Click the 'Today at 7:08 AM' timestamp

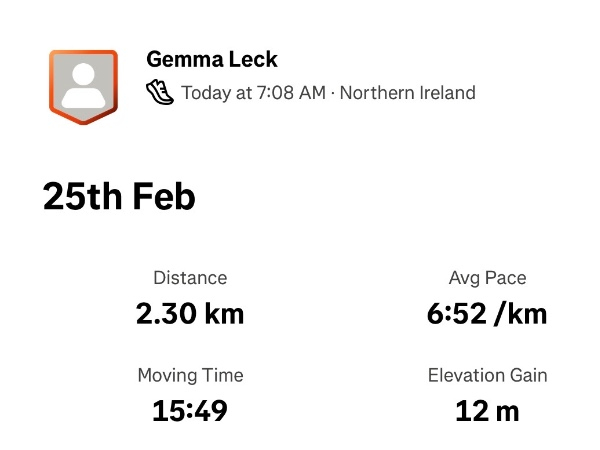pyautogui.click(x=253, y=93)
